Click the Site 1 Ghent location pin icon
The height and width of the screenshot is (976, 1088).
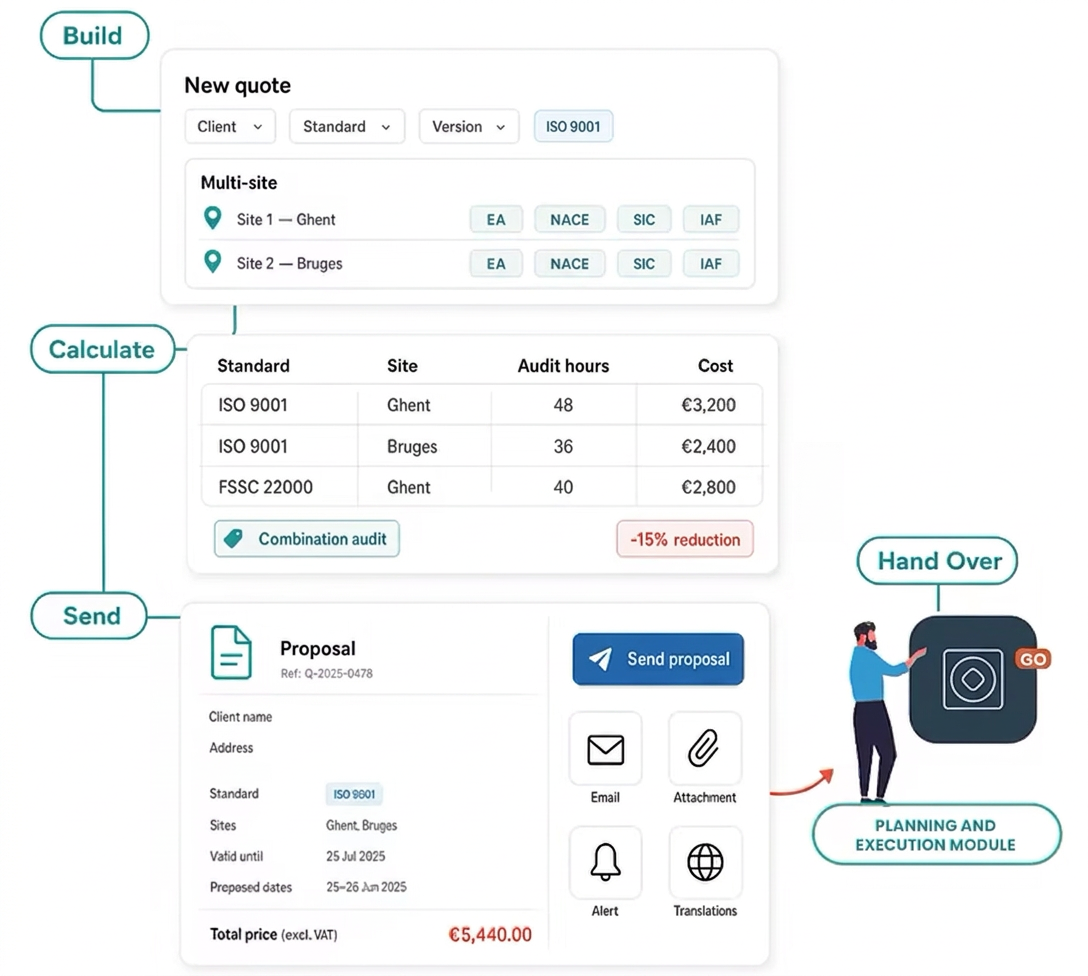(x=212, y=219)
